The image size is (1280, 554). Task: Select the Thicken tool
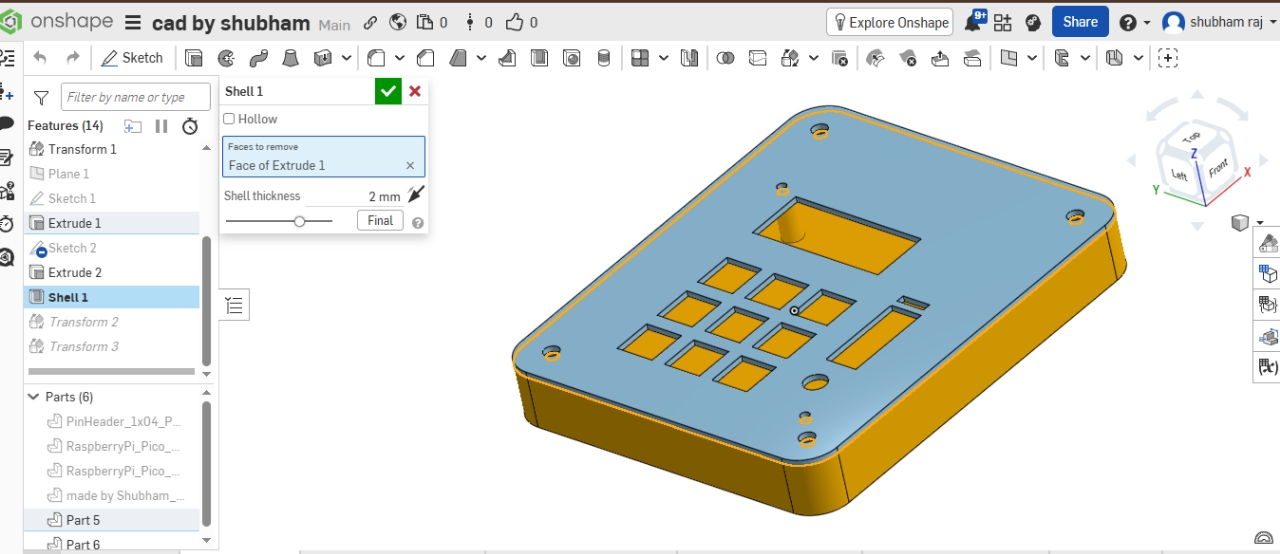322,58
